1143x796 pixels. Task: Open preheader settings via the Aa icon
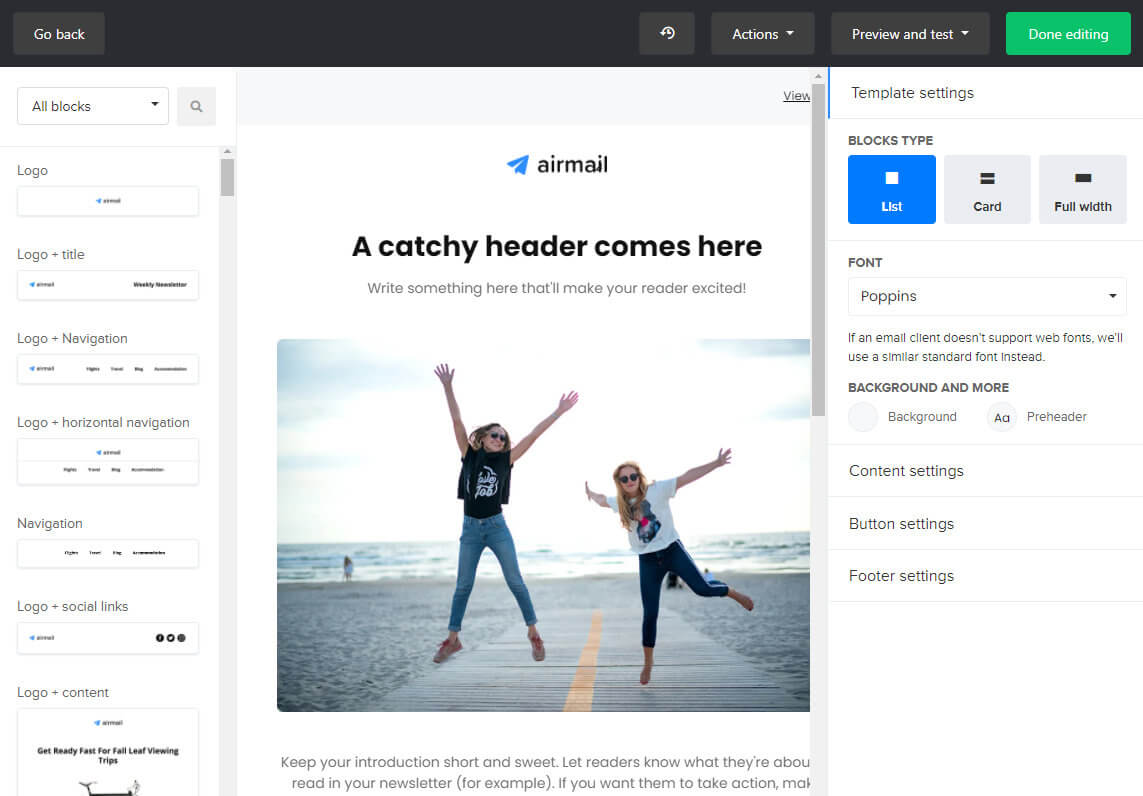tap(1001, 417)
